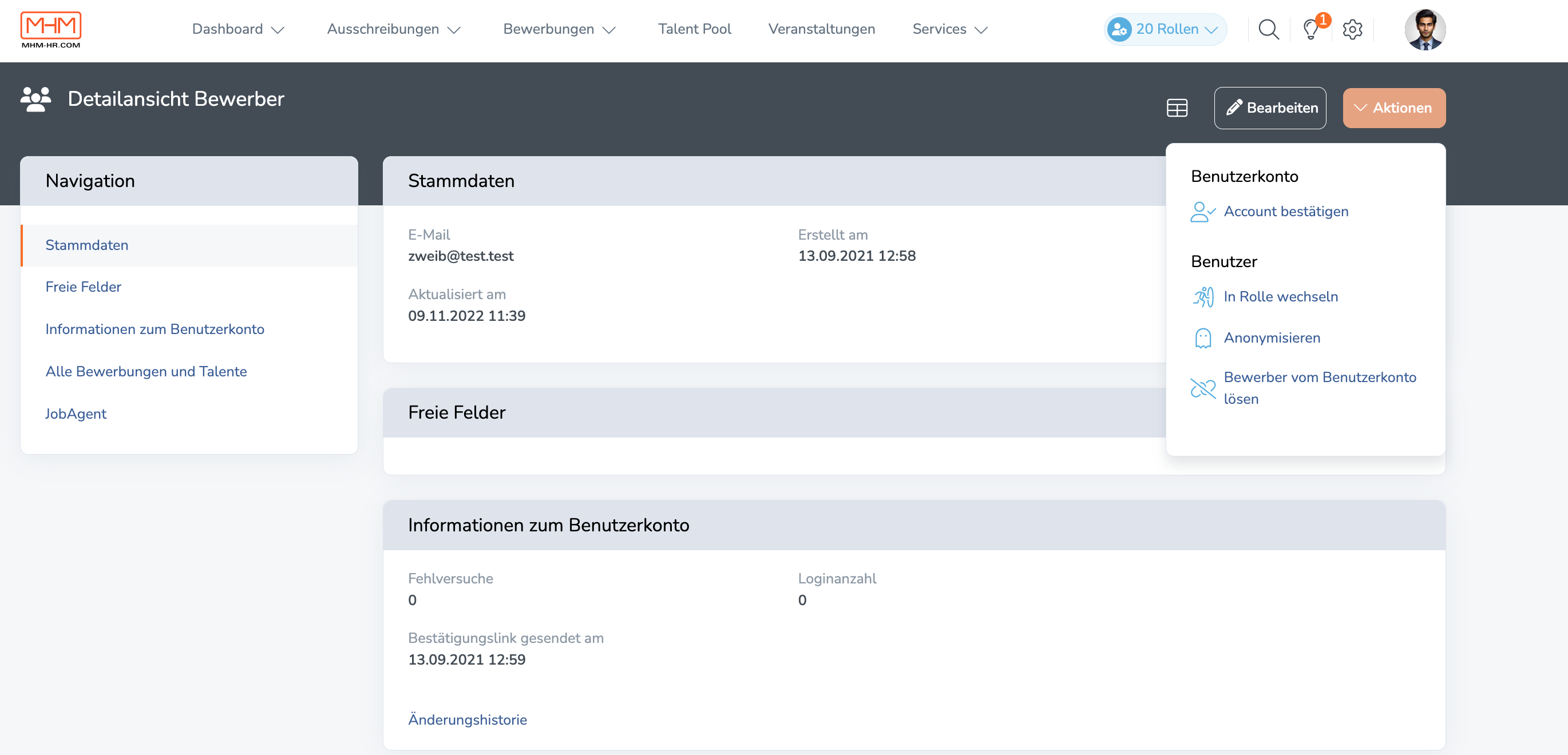1568x755 pixels.
Task: Click the Stammdaten panel heading
Action: tap(461, 181)
